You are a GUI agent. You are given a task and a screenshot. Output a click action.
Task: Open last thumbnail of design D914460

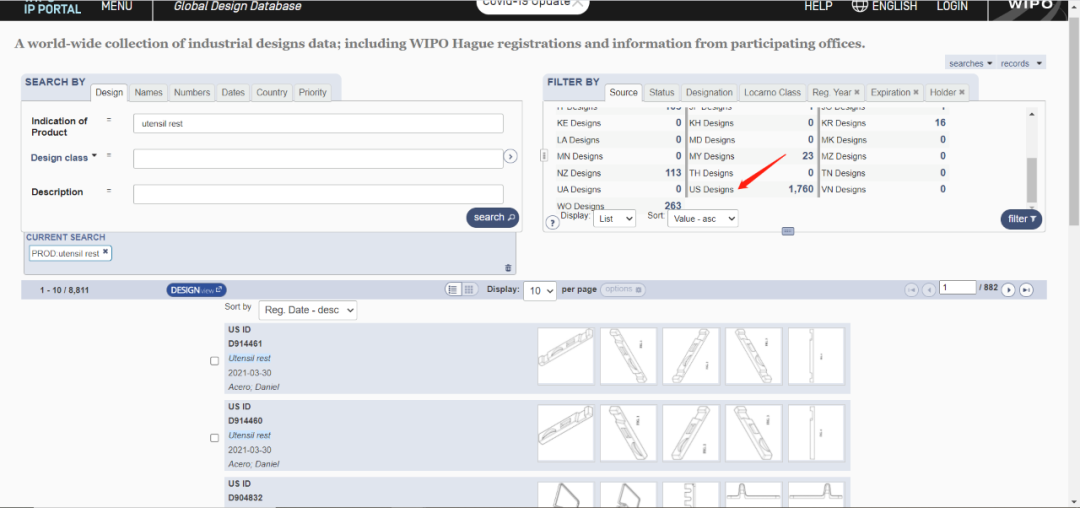coord(816,433)
